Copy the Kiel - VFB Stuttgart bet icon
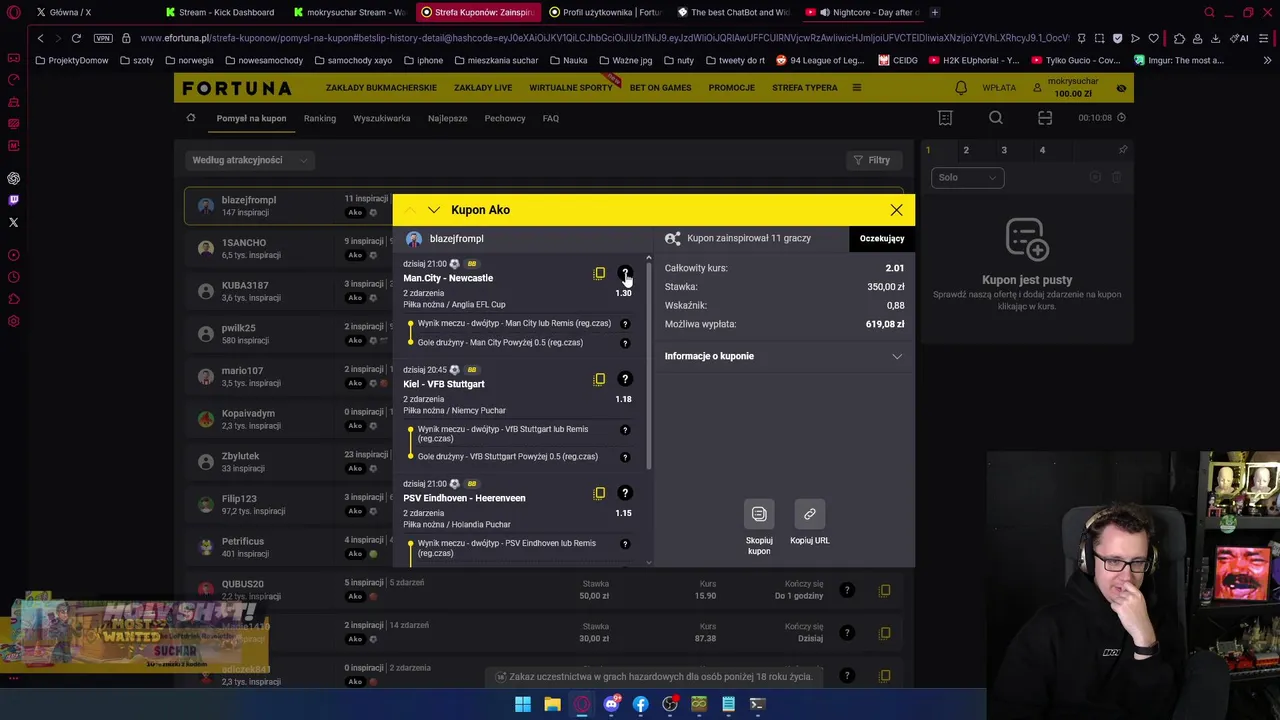 point(599,379)
